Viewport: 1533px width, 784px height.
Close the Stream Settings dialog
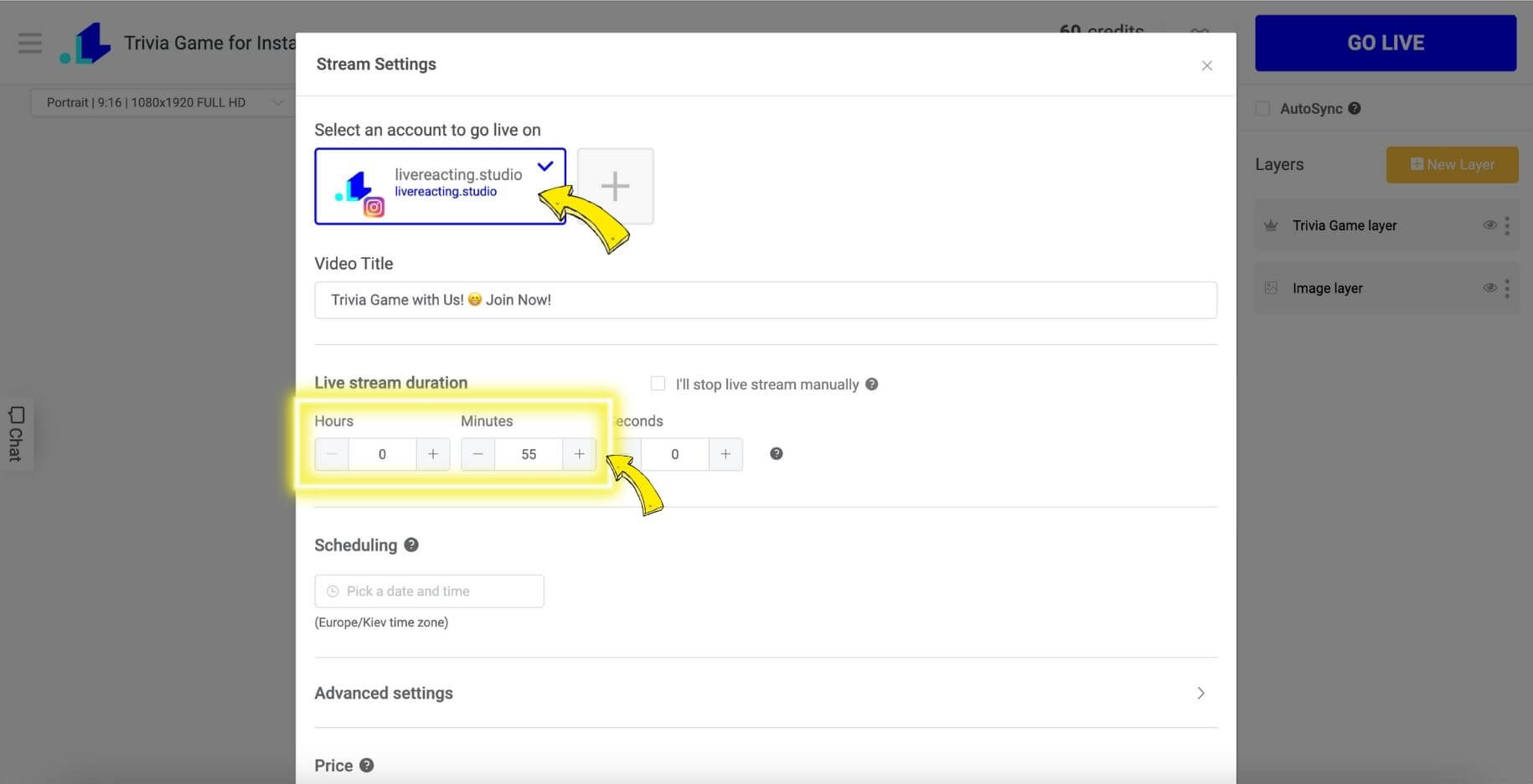[x=1206, y=65]
